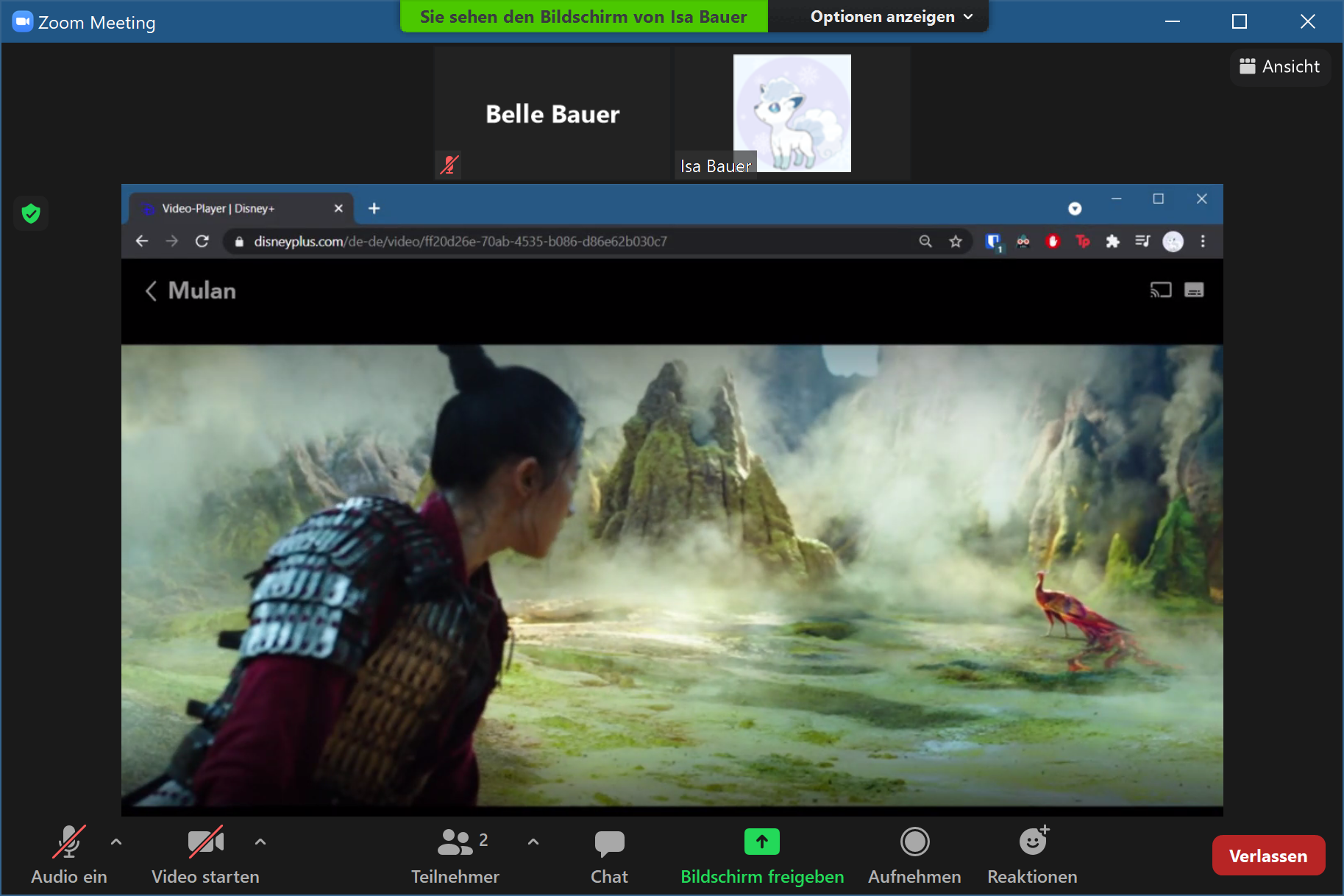Screen dimensions: 1344x896
Task: Unmute microphone with Audio ein button
Action: tap(68, 854)
